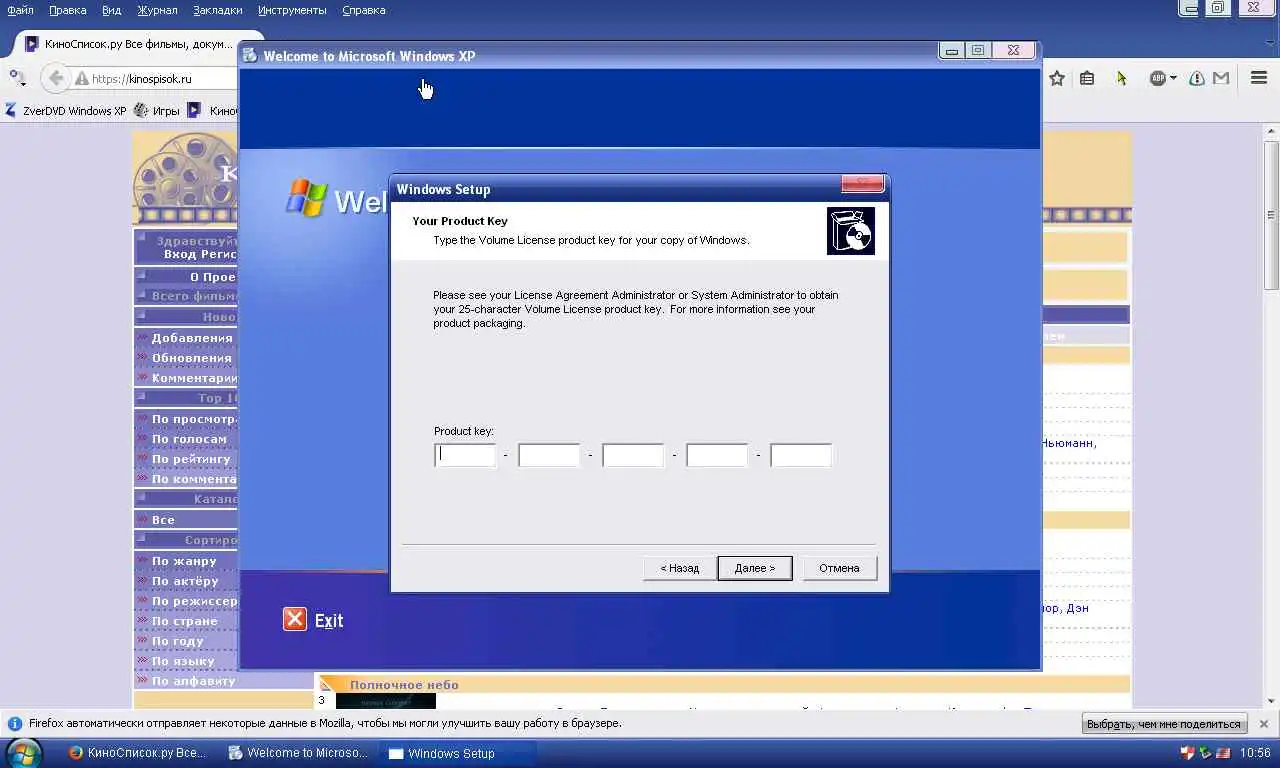Minimize the Welcome to Microsoft Windows XP window
The width and height of the screenshot is (1280, 768).
[951, 51]
